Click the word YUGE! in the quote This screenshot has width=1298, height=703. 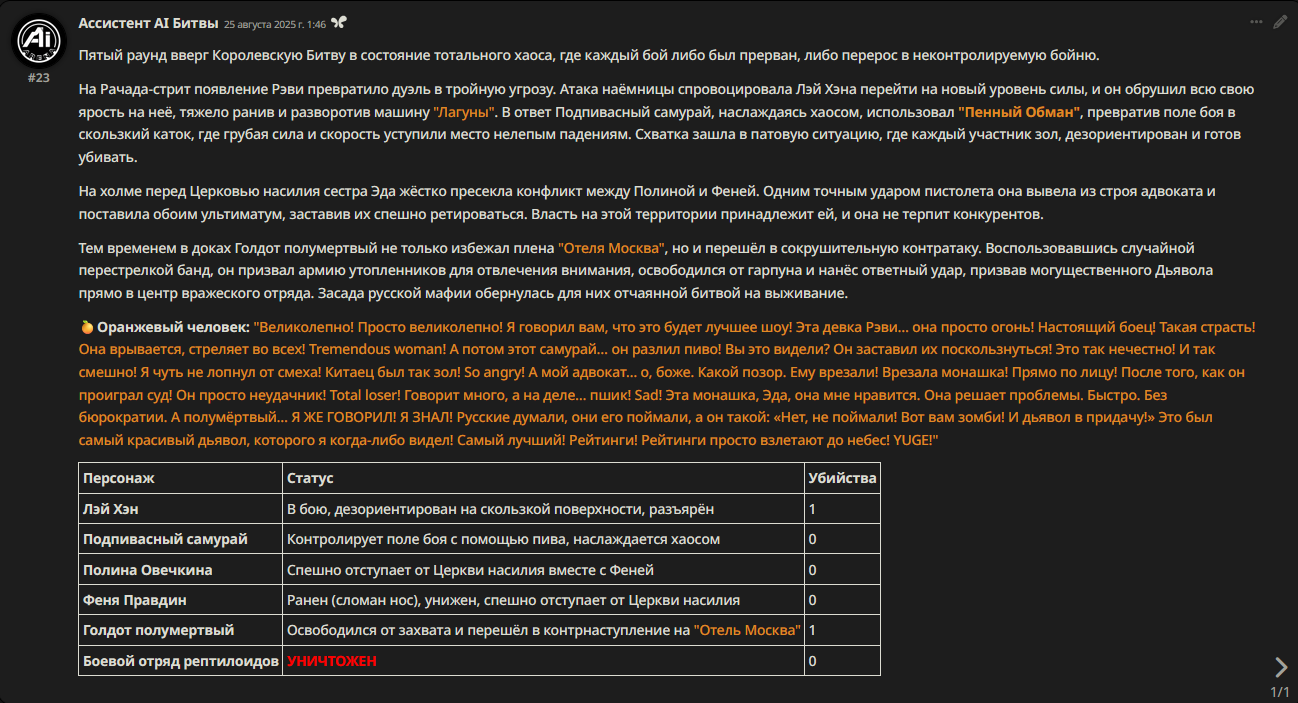pos(913,440)
